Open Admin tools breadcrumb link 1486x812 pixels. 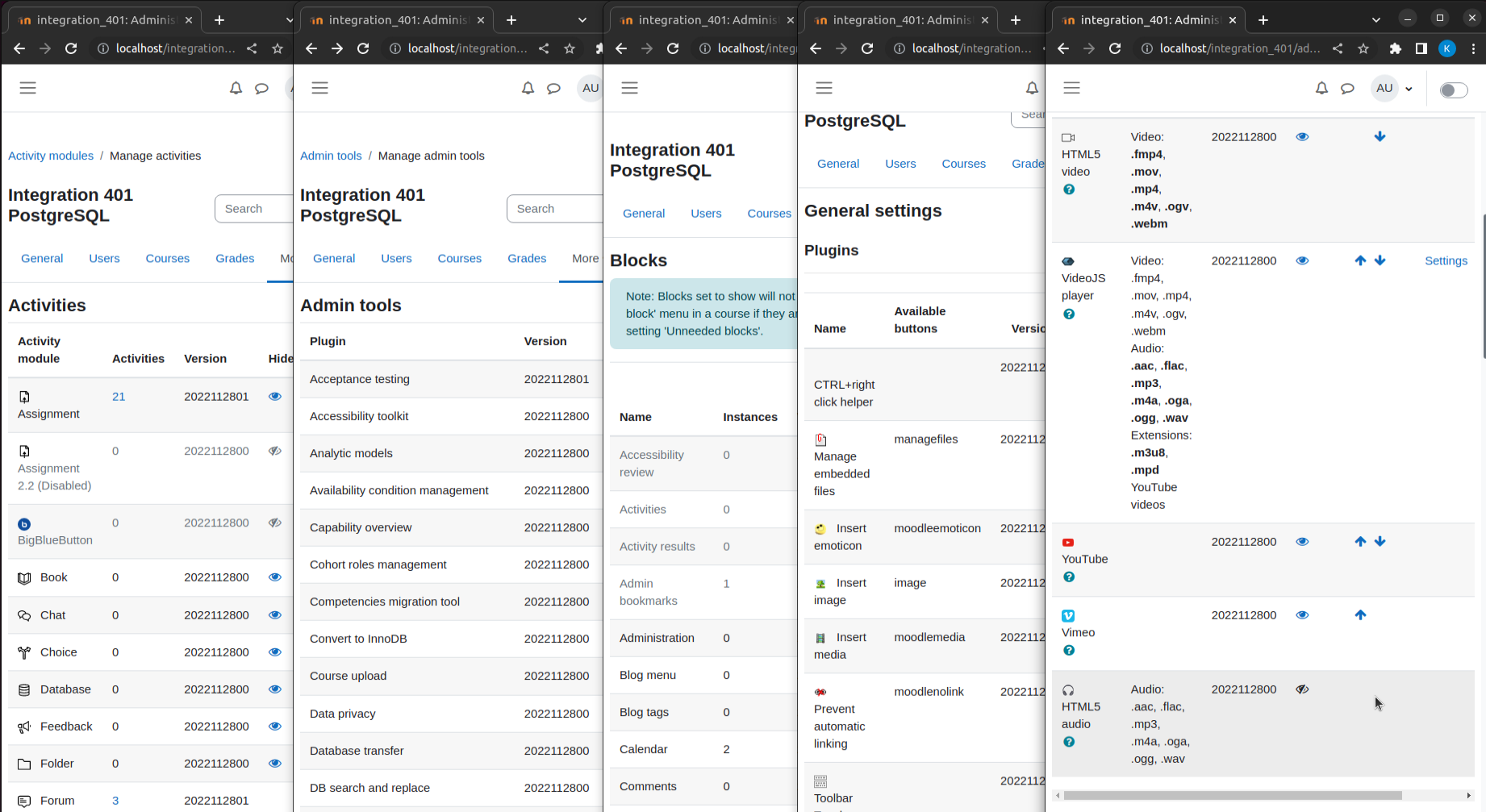pos(331,156)
